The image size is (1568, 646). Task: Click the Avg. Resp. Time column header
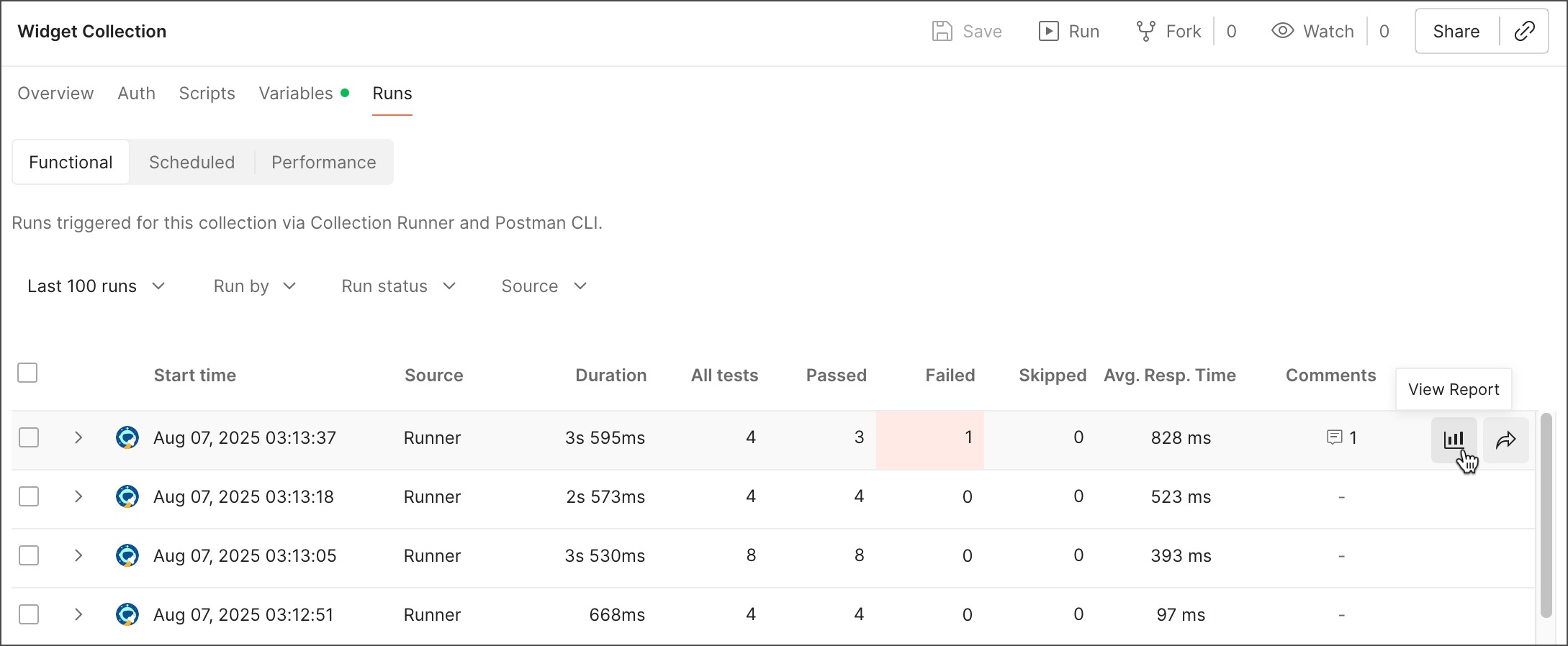[1169, 375]
